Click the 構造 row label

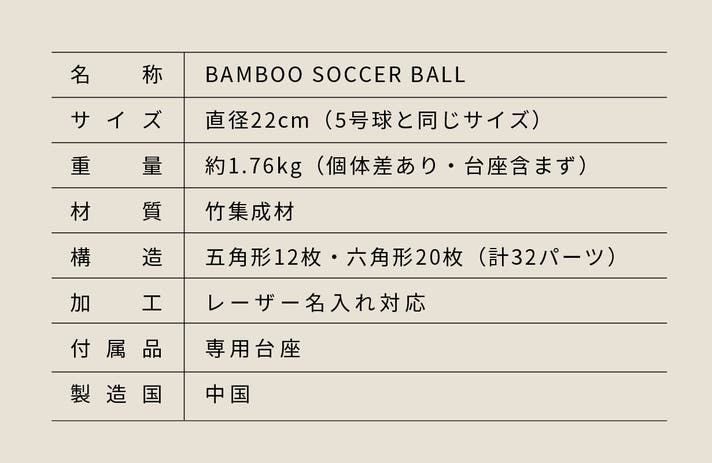116,257
